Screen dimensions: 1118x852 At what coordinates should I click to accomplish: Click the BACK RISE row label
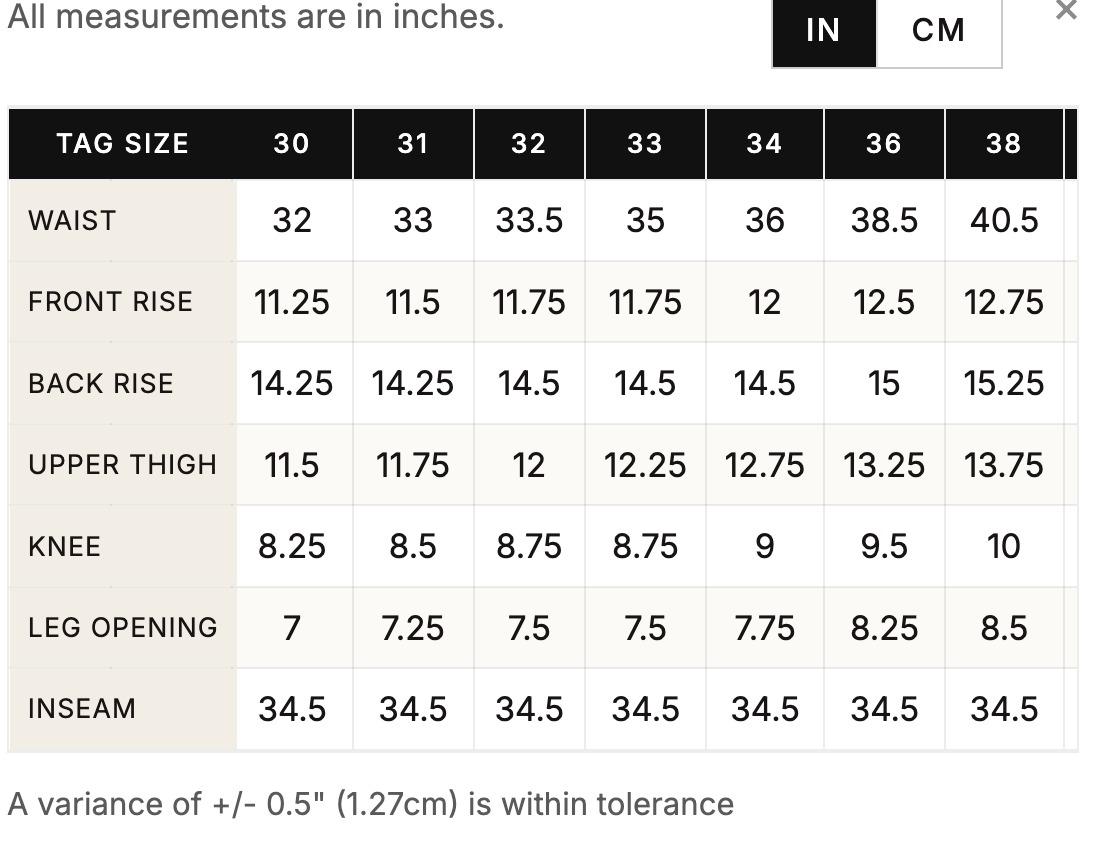[101, 384]
